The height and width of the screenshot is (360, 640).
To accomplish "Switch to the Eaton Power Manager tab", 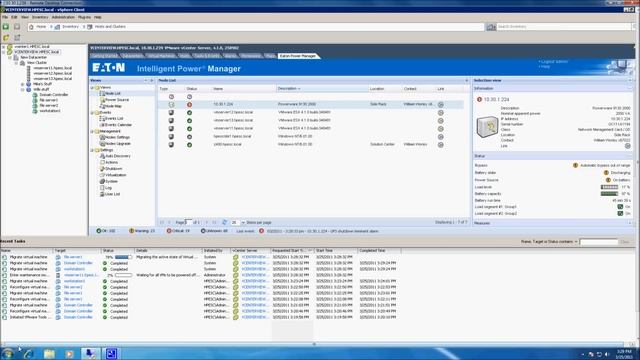I will 298,56.
